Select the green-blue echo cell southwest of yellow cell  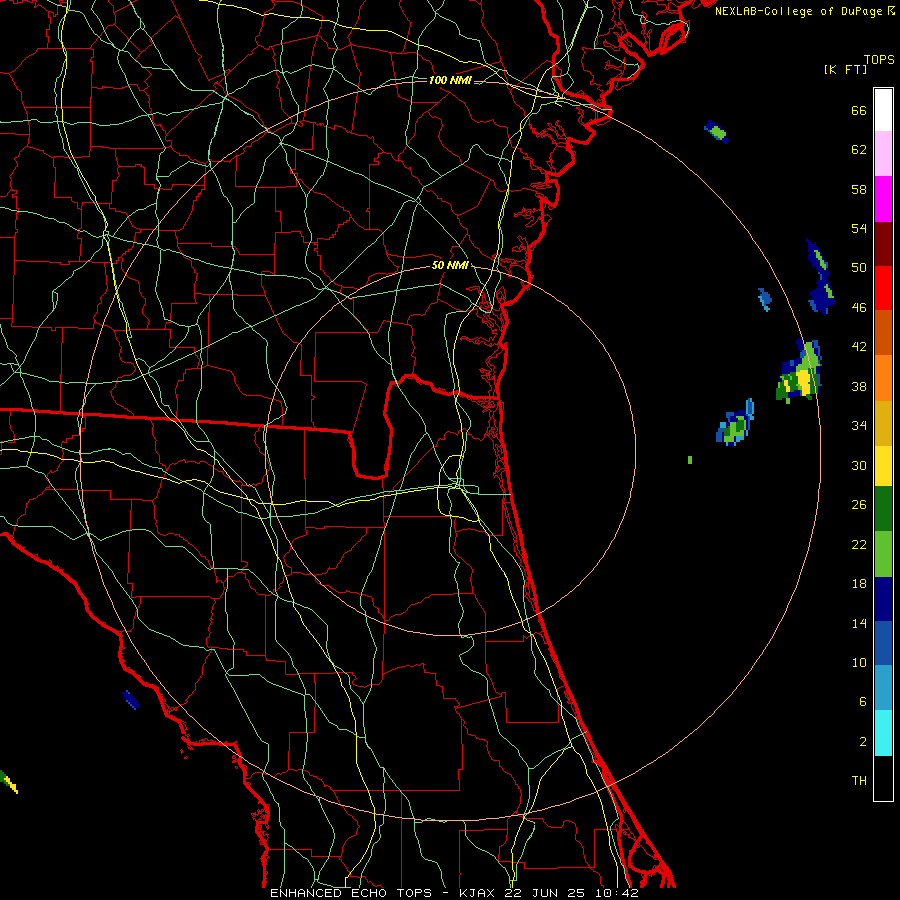click(x=735, y=423)
